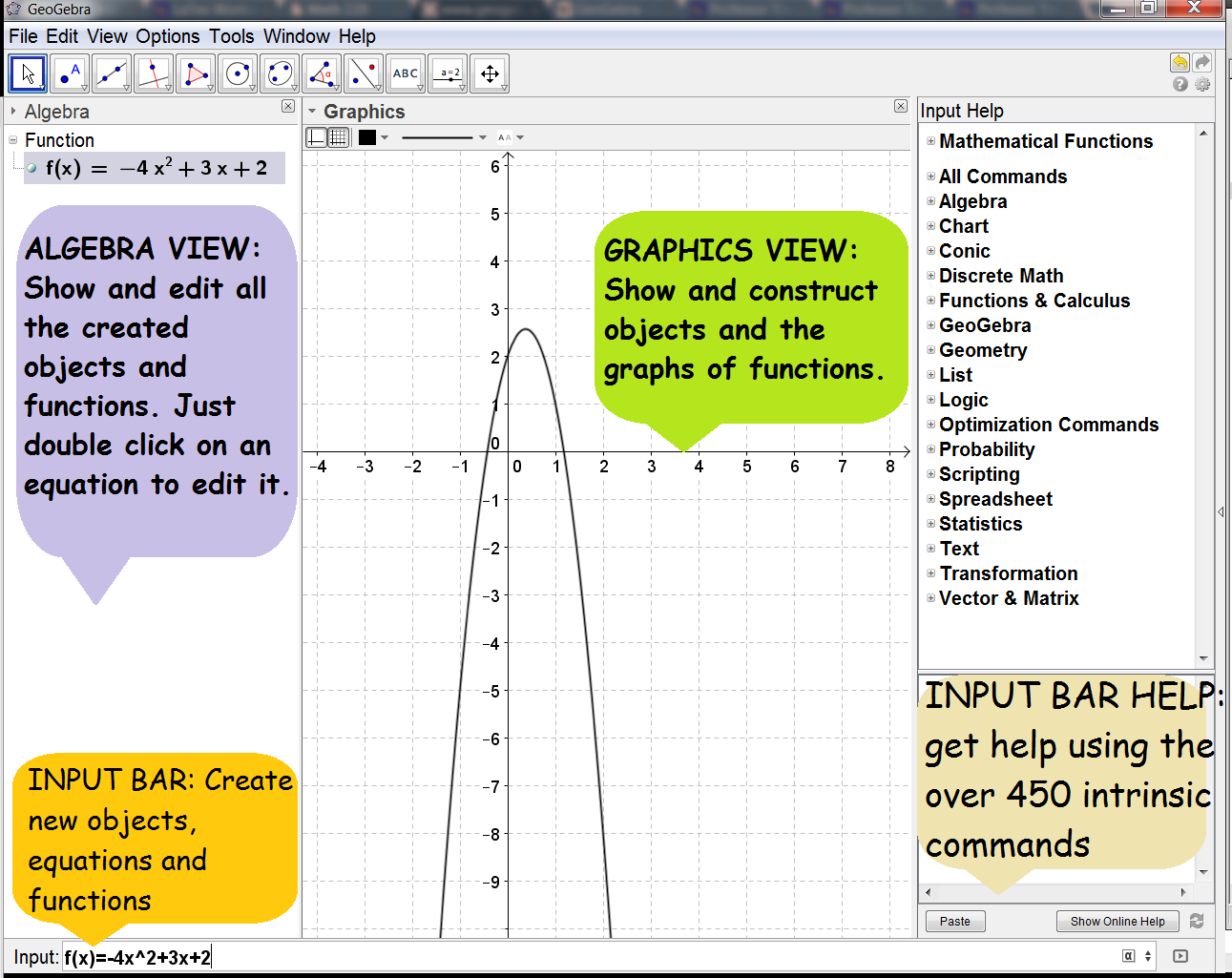Select the Optimization Commands category
This screenshot has width=1232, height=978.
click(1049, 425)
